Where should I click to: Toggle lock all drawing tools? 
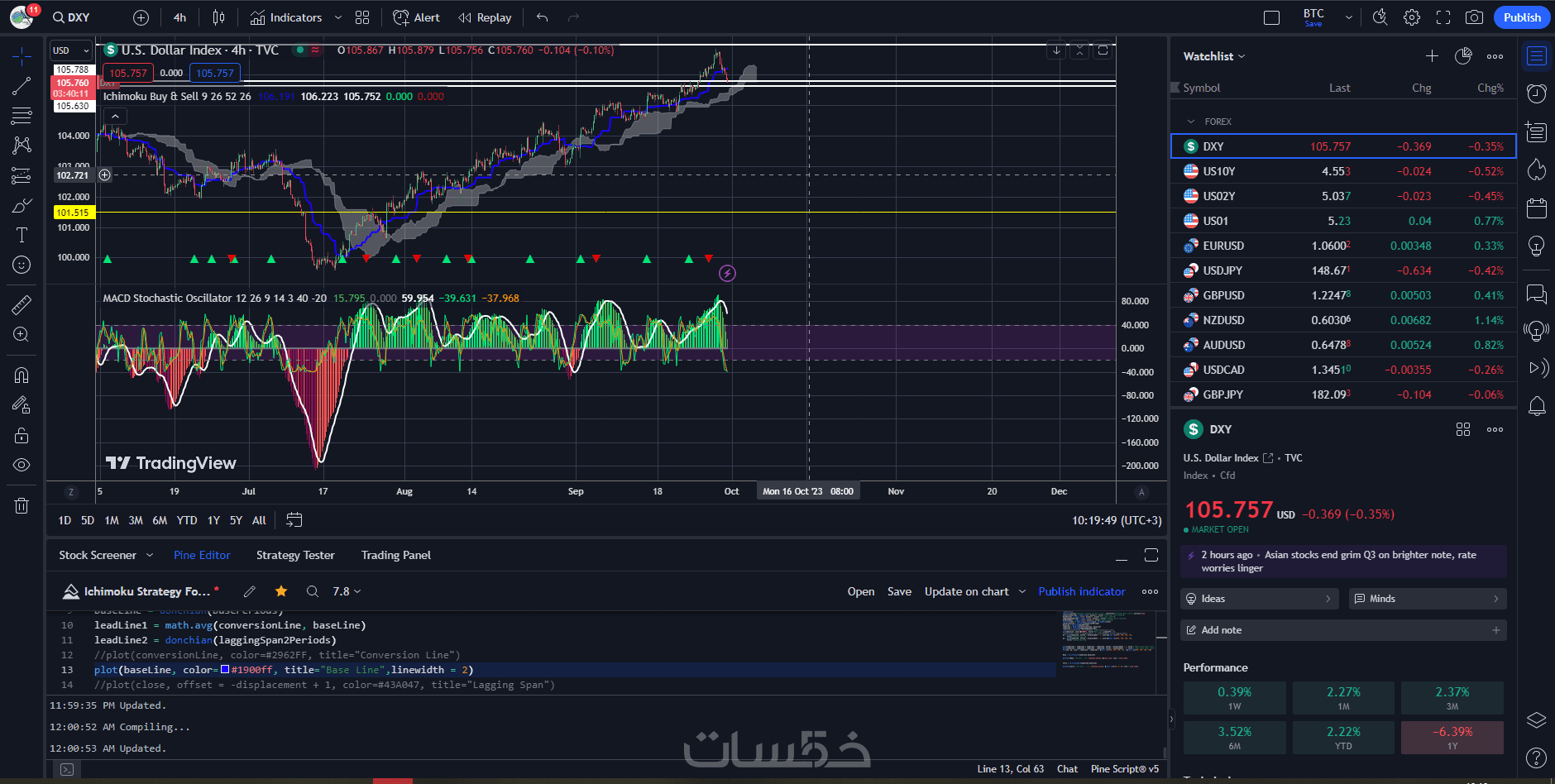click(22, 435)
